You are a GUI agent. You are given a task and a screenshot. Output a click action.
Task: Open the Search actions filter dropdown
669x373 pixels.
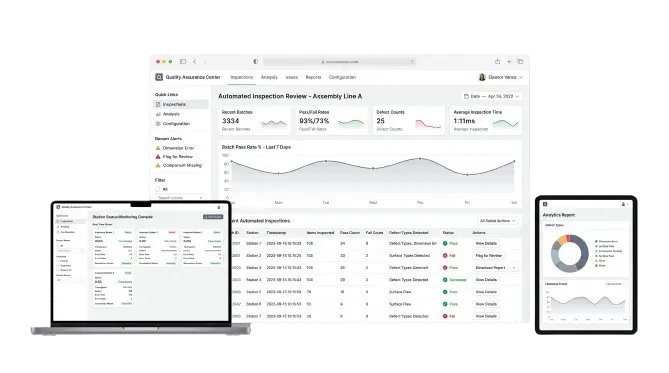180,198
